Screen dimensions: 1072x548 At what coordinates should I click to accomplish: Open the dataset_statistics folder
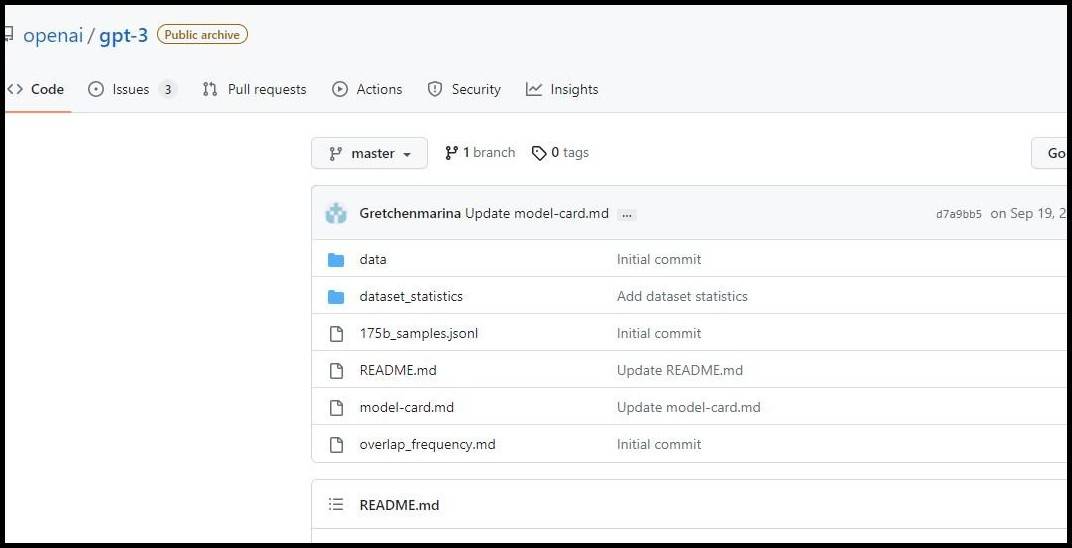coord(411,297)
